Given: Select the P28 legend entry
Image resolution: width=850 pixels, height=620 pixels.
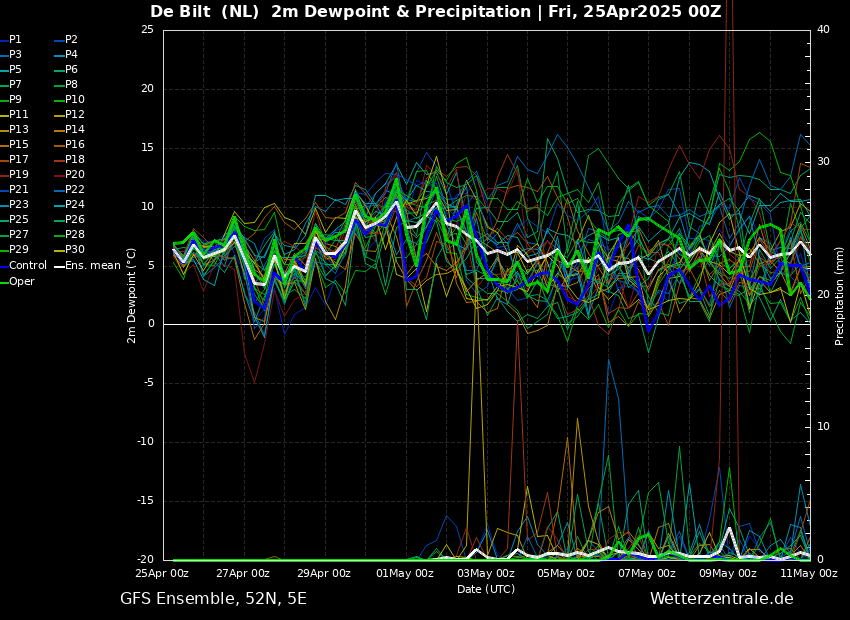Looking at the screenshot, I should point(70,235).
